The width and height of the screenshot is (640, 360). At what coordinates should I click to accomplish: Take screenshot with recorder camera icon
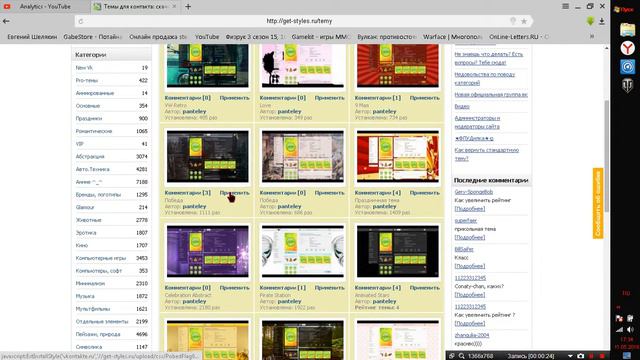point(580,356)
